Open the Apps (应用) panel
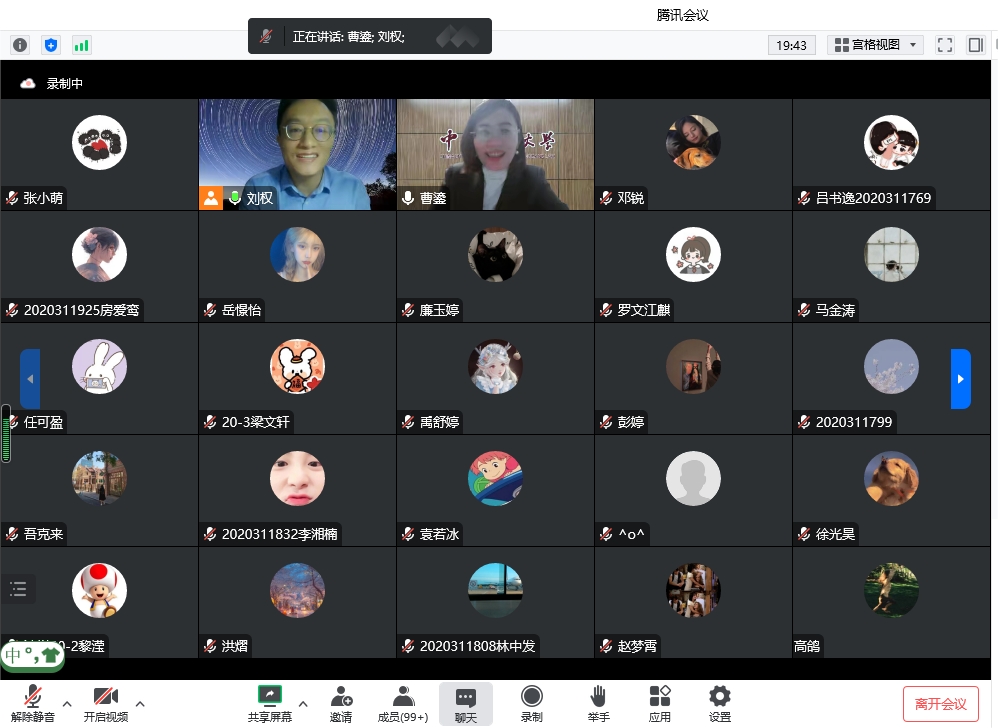The image size is (998, 728). (660, 703)
